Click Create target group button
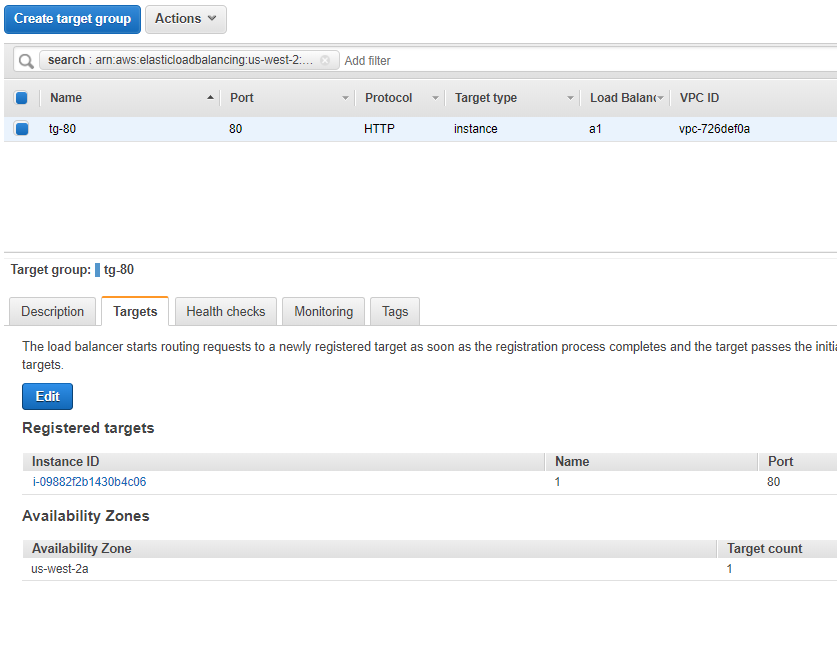Image resolution: width=837 pixels, height=648 pixels. pyautogui.click(x=72, y=19)
